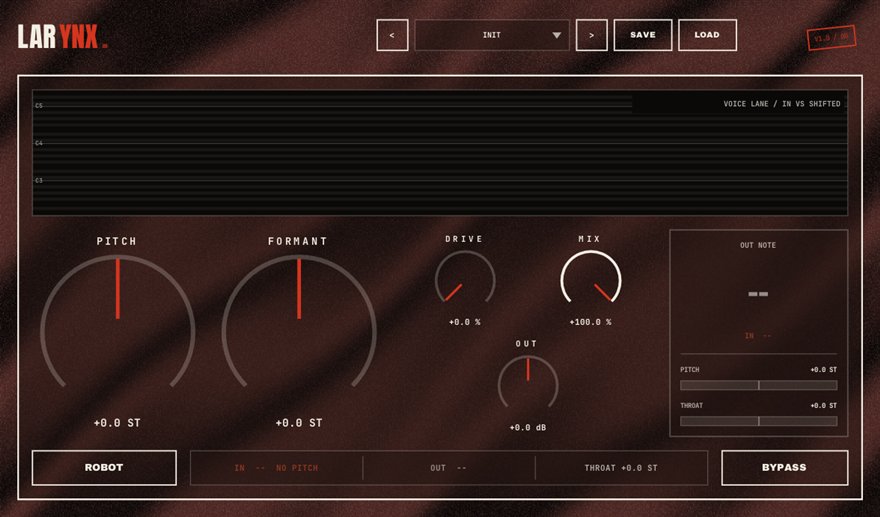Click the DRIVE knob
The height and width of the screenshot is (517, 880).
click(x=465, y=279)
